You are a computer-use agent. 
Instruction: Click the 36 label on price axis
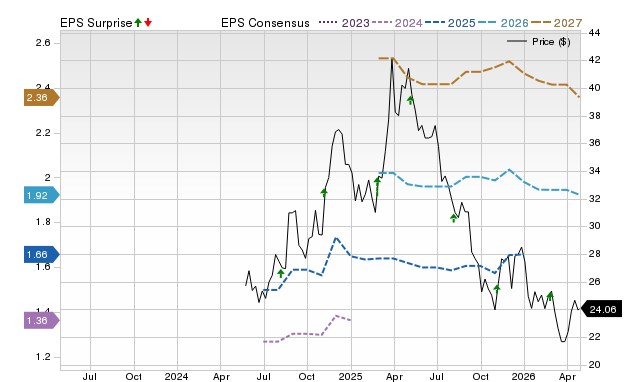(595, 143)
